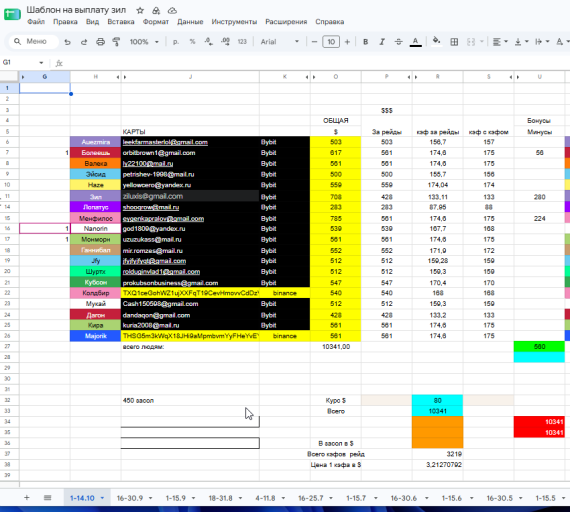Viewport: 570px width, 512px height.
Task: Star the document
Action: click(140, 11)
